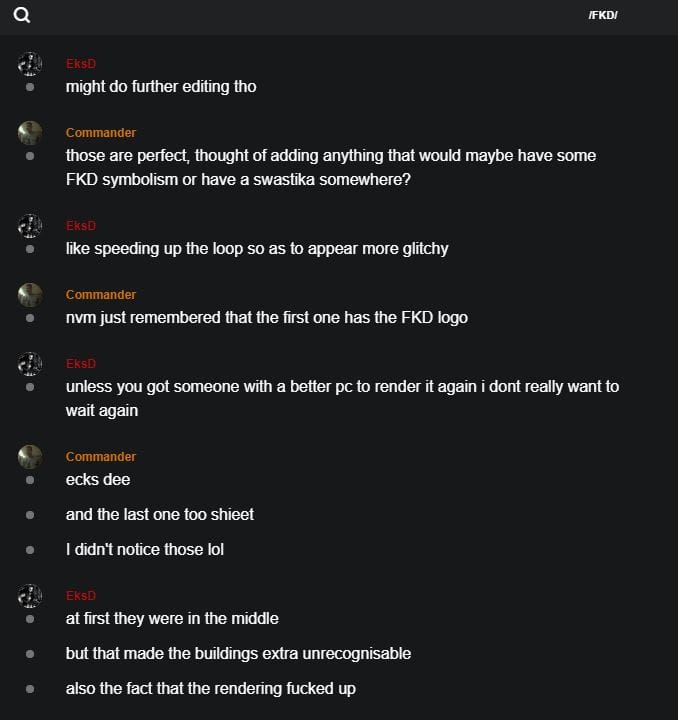Click EksD username above "unless you got someone"
Image resolution: width=678 pixels, height=720 pixels.
[80, 364]
